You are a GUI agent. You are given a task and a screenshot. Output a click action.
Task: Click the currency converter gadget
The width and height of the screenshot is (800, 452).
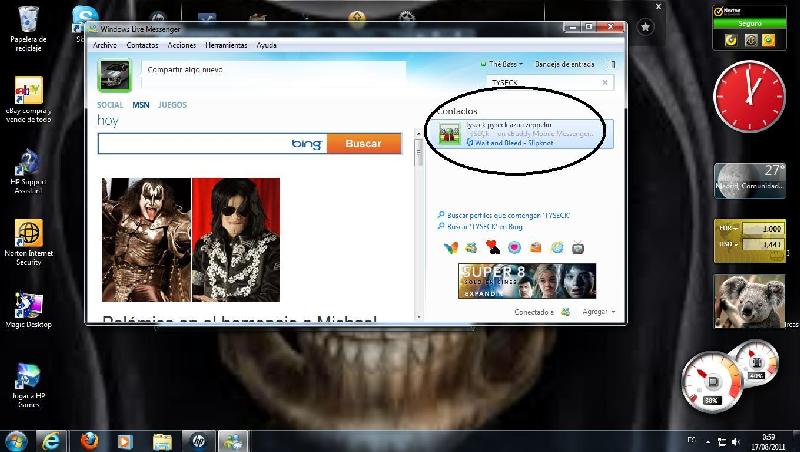(x=749, y=241)
